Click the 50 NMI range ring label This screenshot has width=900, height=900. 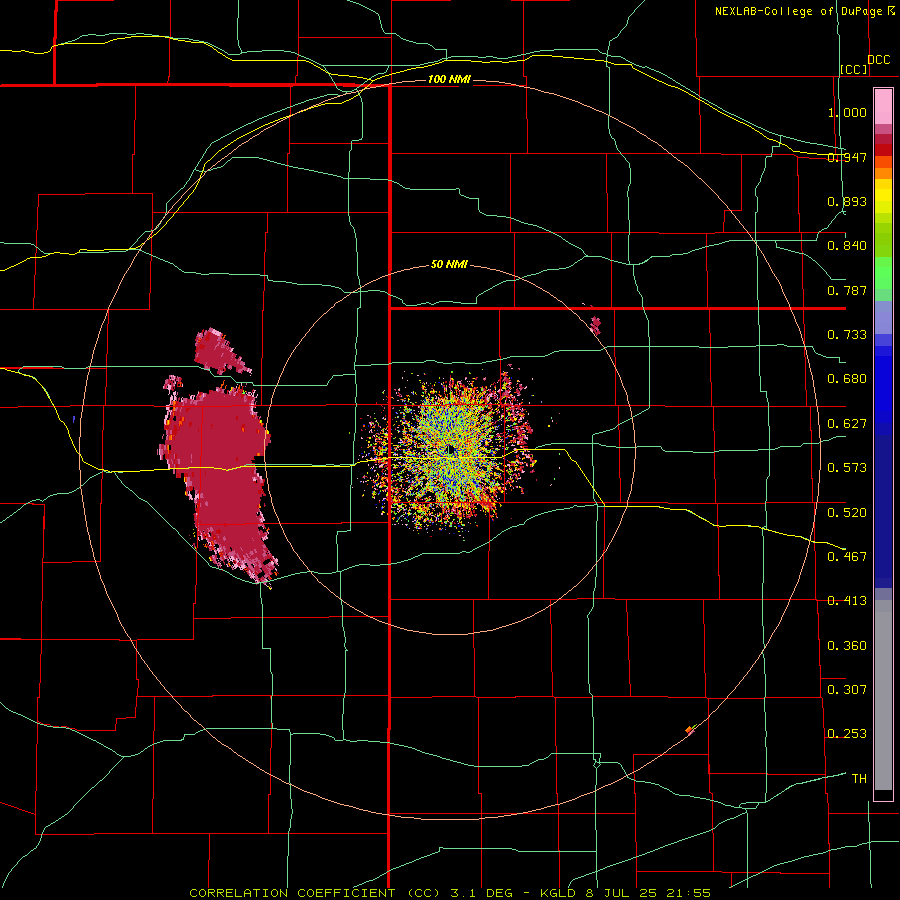click(449, 264)
